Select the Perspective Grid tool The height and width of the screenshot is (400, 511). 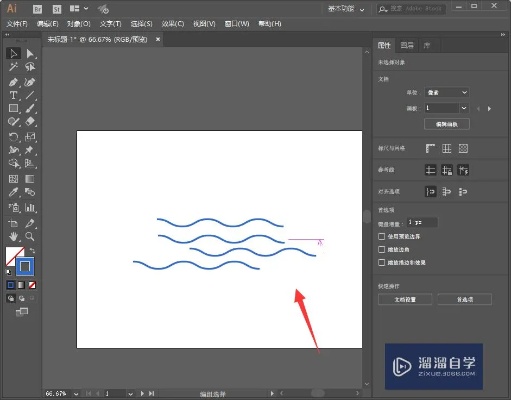[30, 163]
